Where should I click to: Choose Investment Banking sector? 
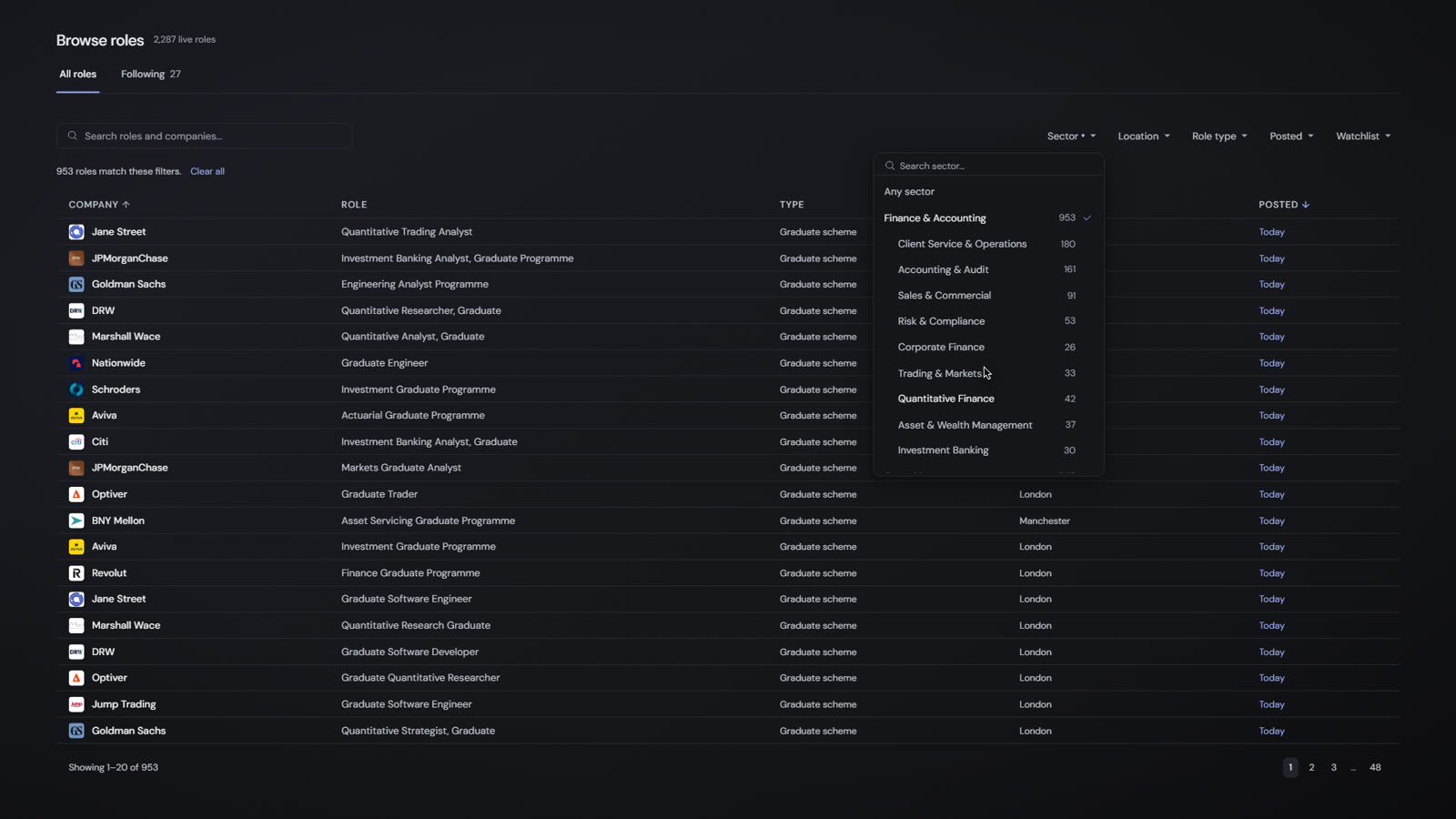(988, 450)
